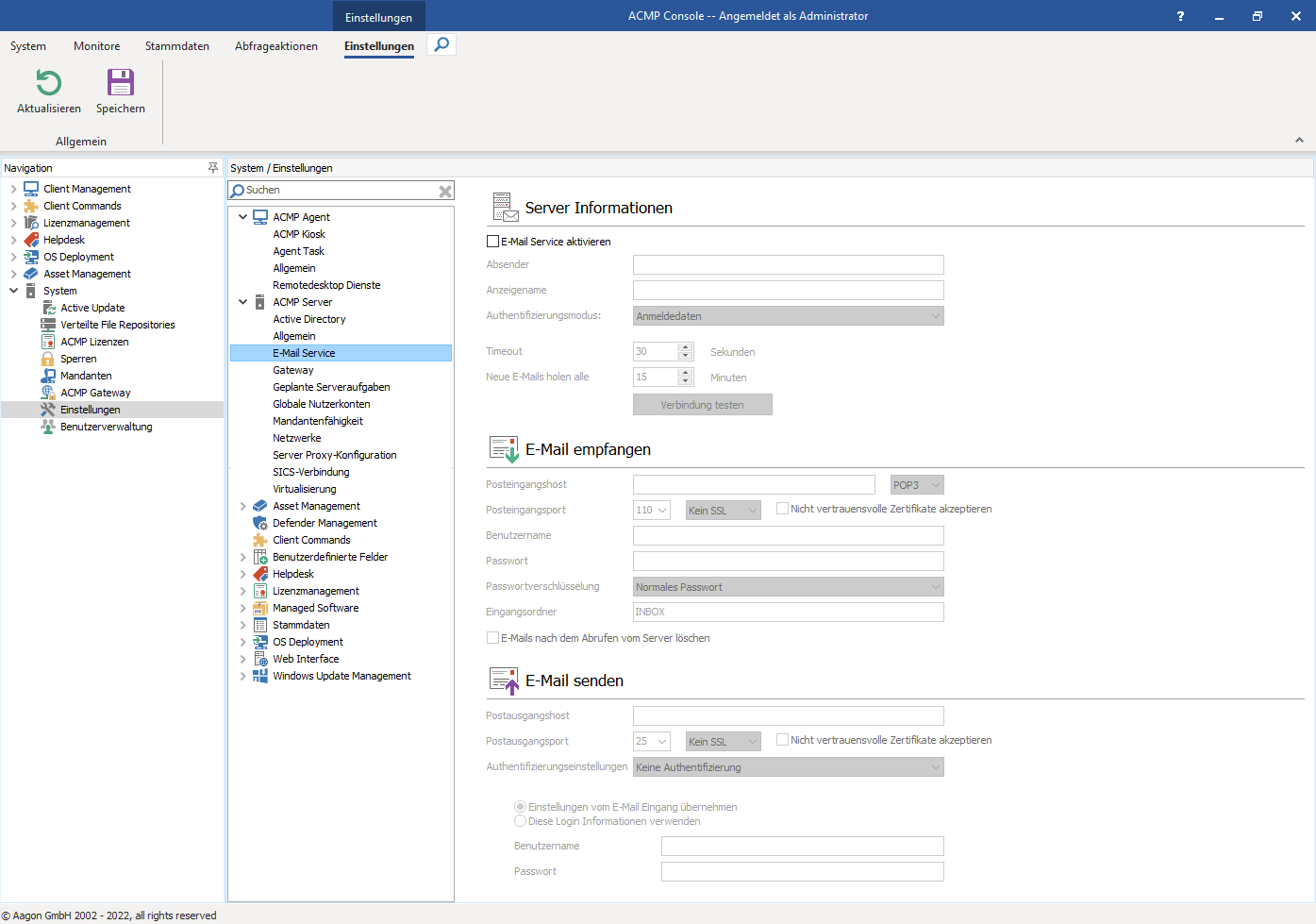Collapse the ACMP Server tree node
The width and height of the screenshot is (1316, 924).
pos(242,302)
